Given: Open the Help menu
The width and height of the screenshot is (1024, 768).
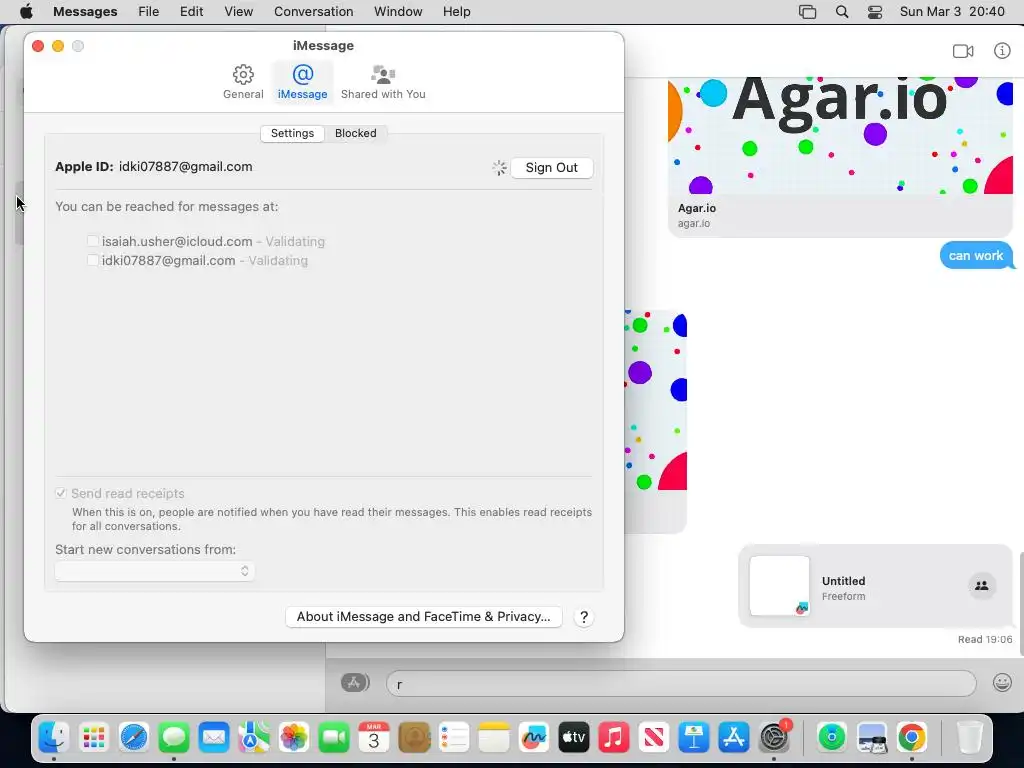Looking at the screenshot, I should click(x=456, y=12).
